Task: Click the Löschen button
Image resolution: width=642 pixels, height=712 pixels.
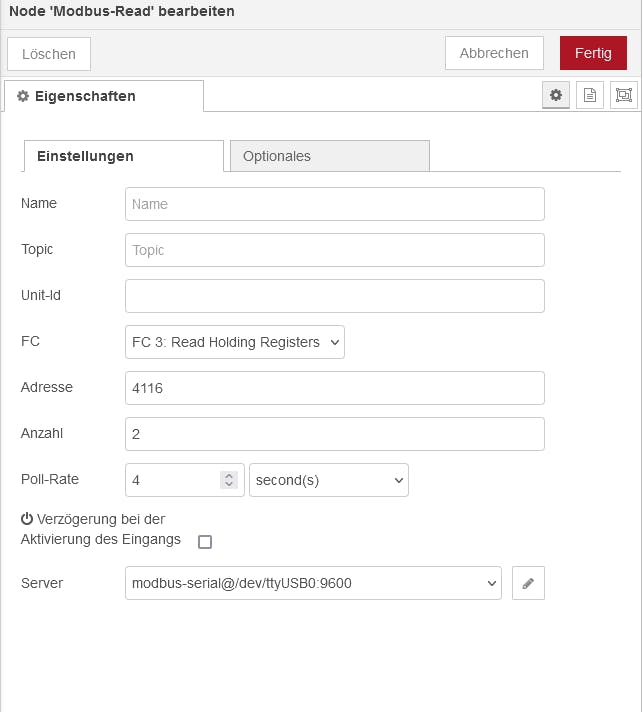Action: coord(49,54)
